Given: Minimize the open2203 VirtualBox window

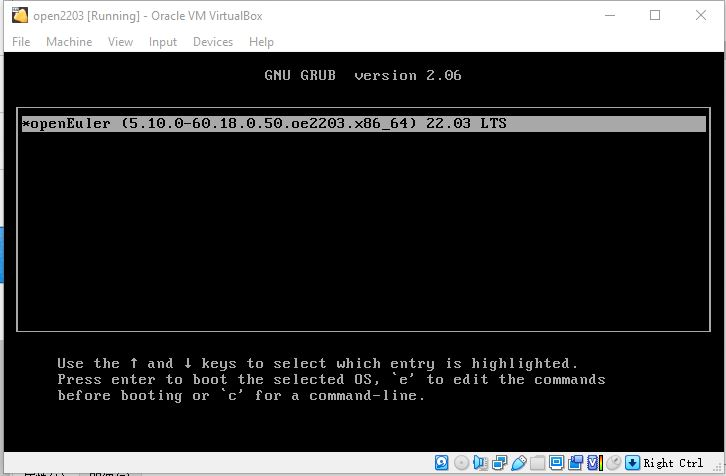Looking at the screenshot, I should coord(610,15).
